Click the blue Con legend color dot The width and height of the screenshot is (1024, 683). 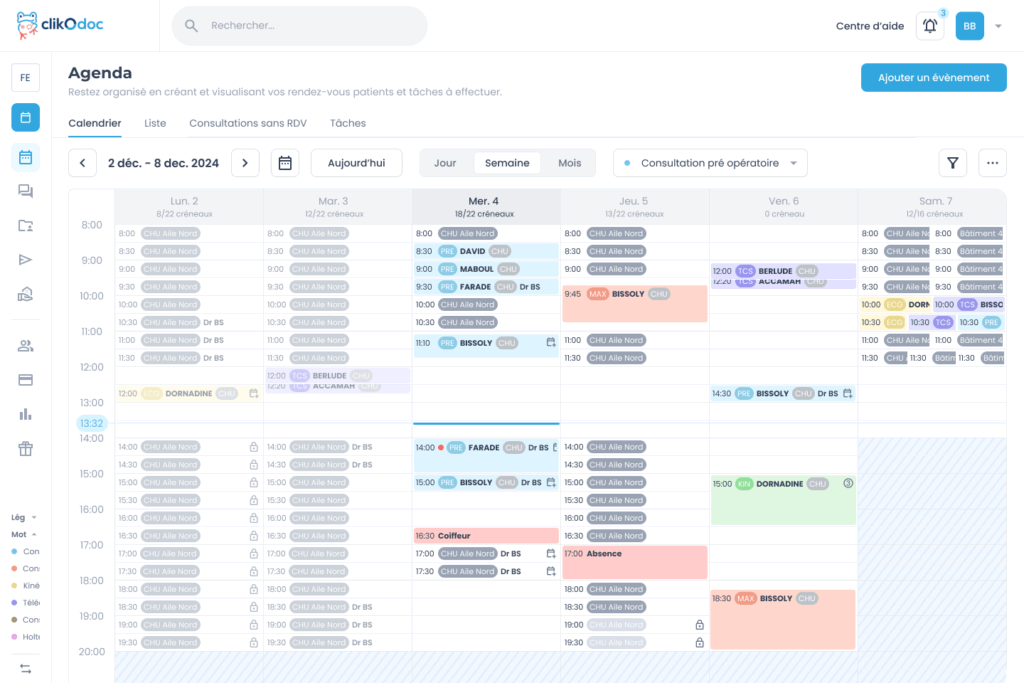pos(14,551)
